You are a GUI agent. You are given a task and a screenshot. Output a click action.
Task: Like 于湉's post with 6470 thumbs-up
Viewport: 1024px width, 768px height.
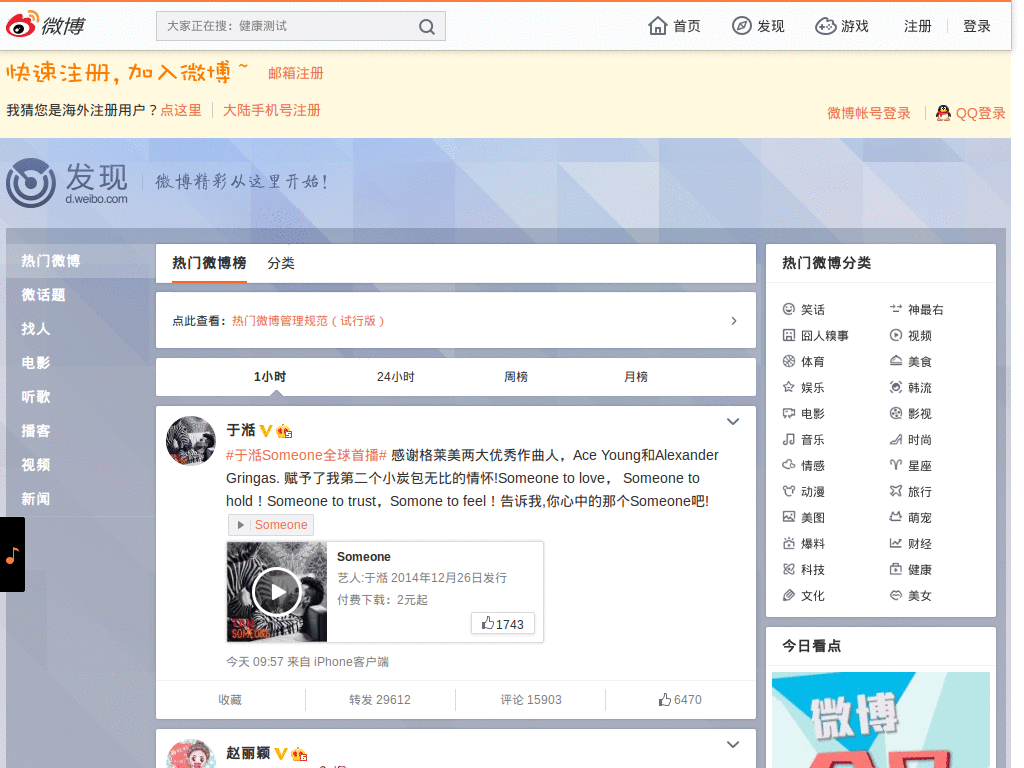680,699
